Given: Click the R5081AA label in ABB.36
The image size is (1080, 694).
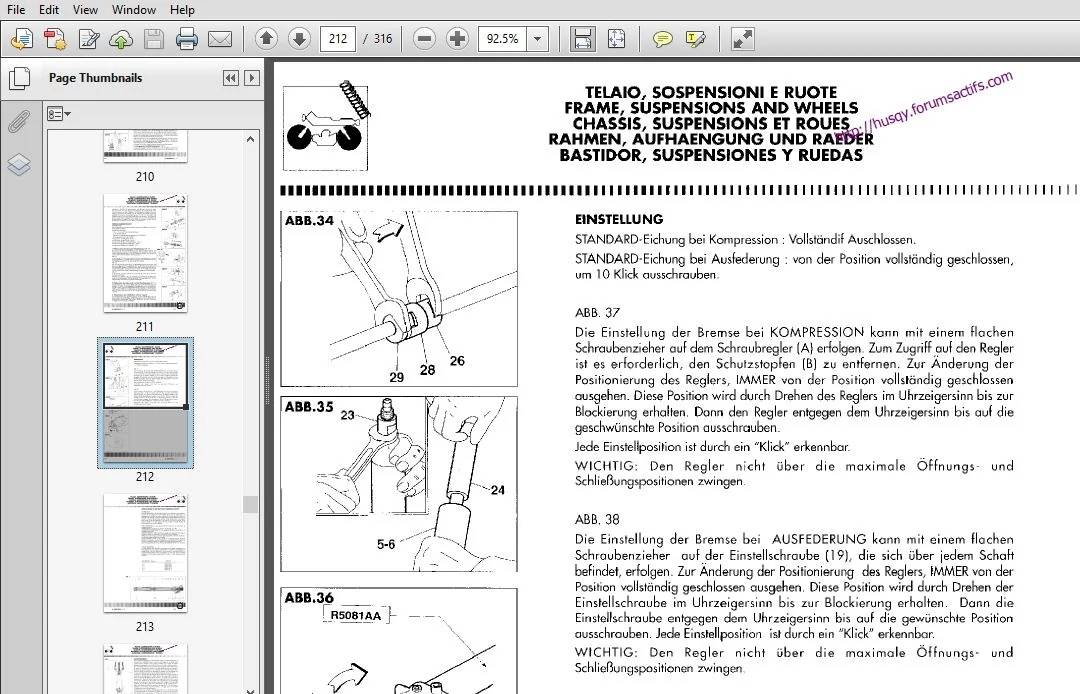Looking at the screenshot, I should coord(355,616).
